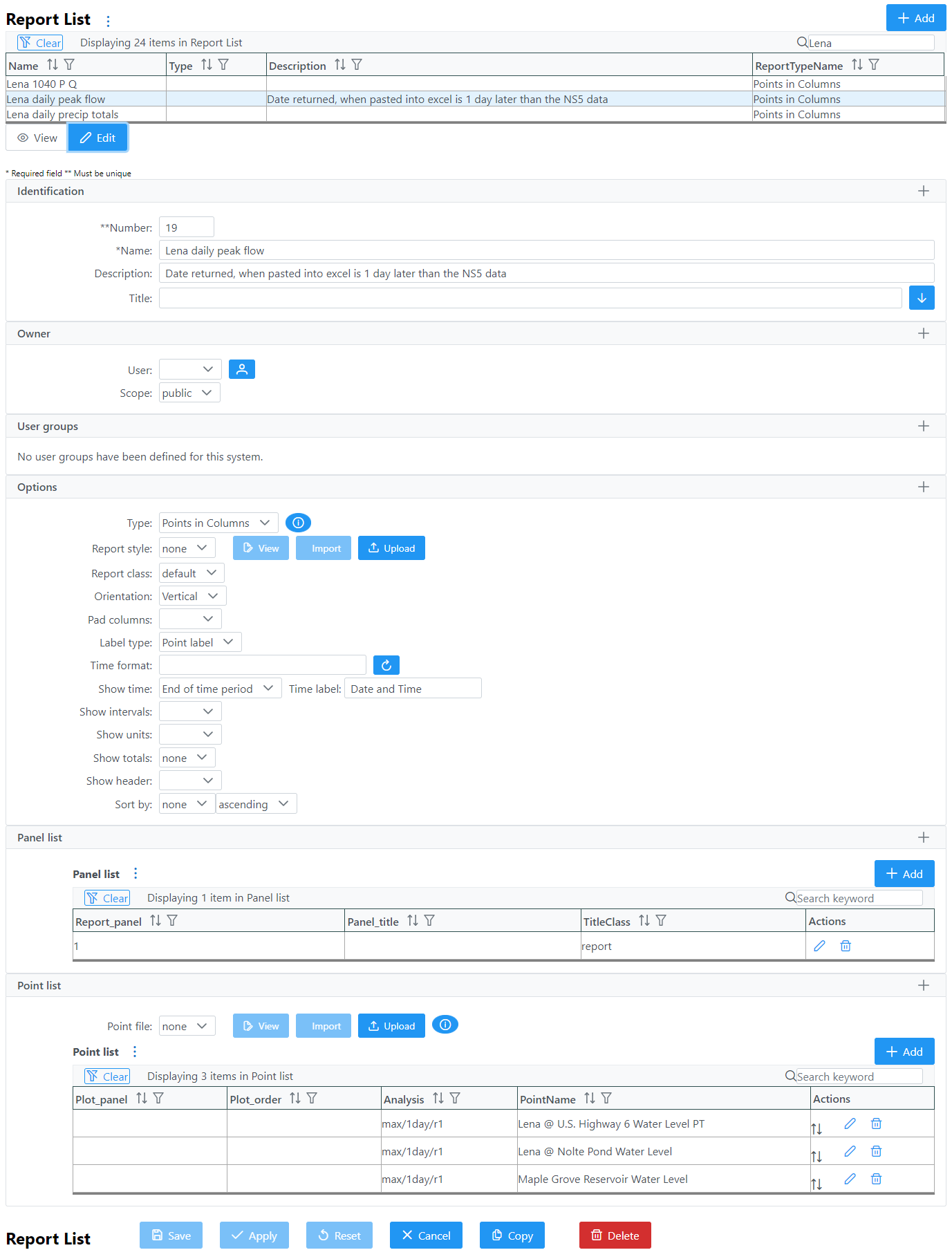
Task: Click the info icon next to Type
Action: pyautogui.click(x=298, y=523)
